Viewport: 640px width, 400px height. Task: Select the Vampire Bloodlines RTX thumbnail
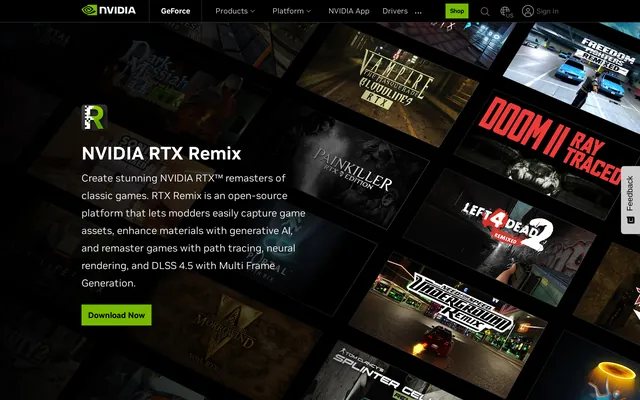(388, 84)
